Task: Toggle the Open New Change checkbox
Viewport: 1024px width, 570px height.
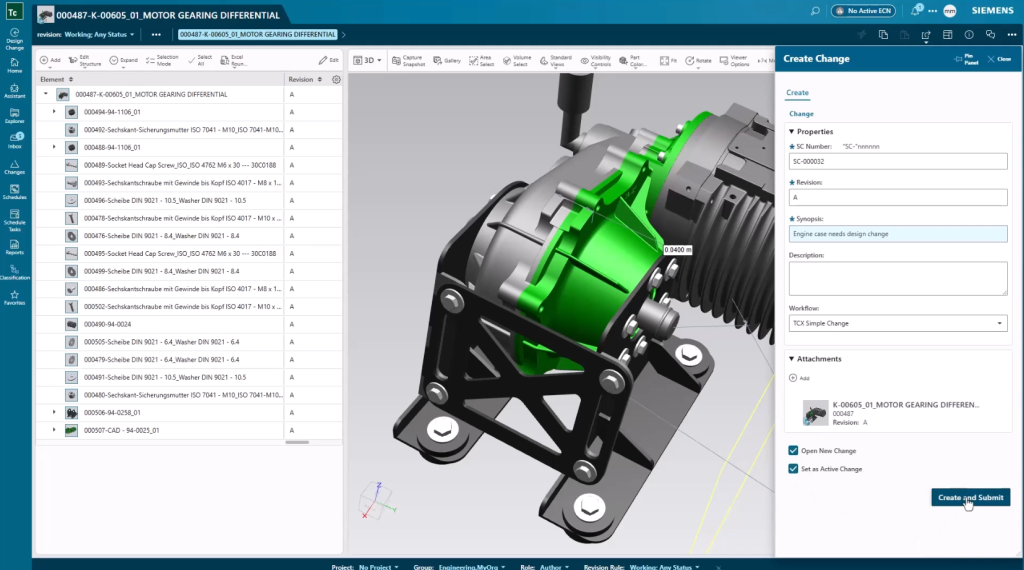Action: click(793, 451)
